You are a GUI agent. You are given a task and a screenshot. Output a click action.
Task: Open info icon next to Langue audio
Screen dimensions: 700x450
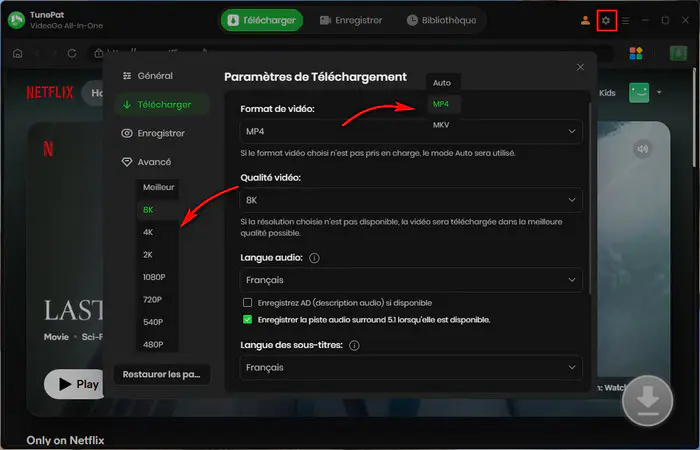click(x=314, y=258)
